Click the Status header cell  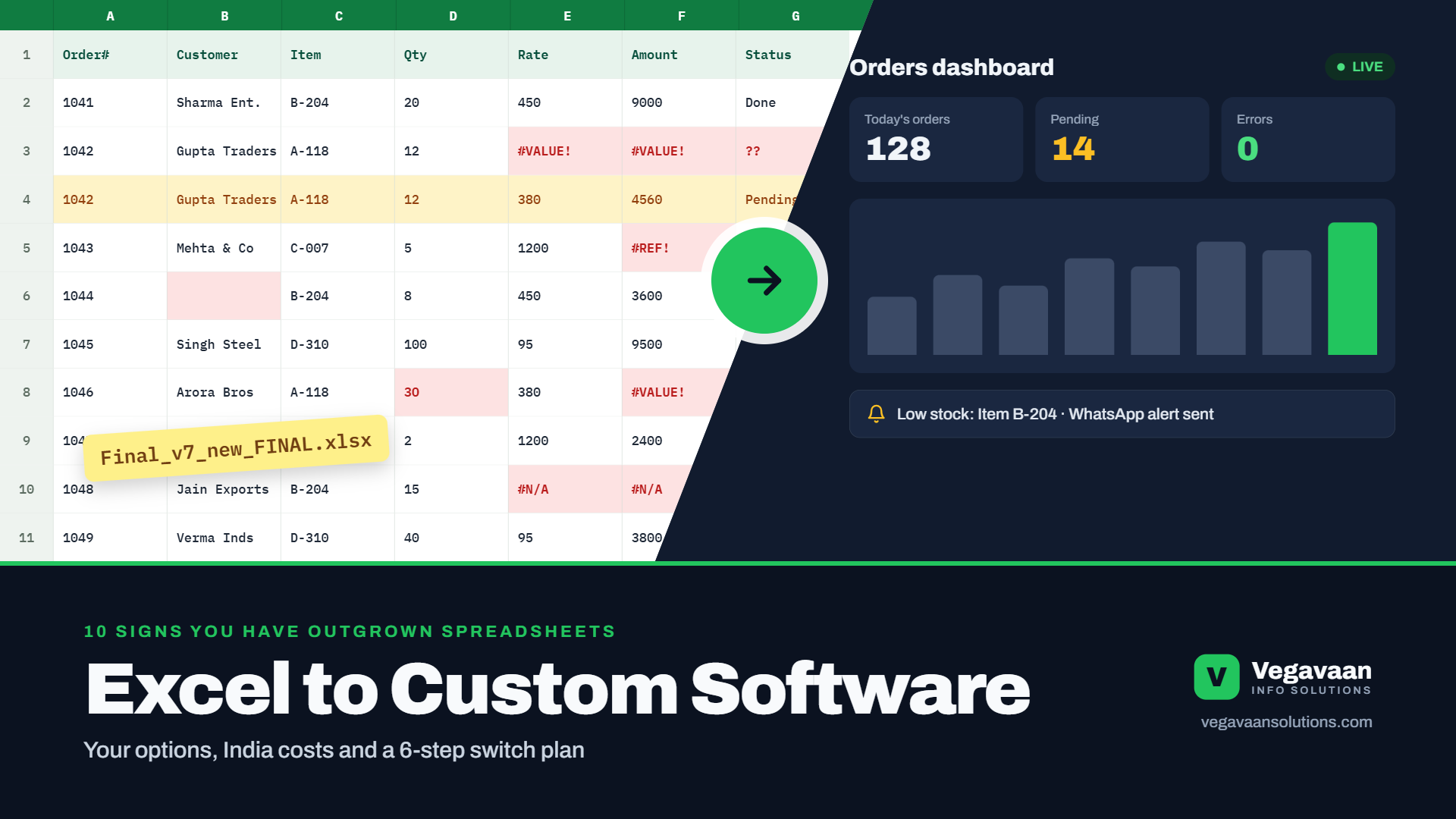coord(792,55)
